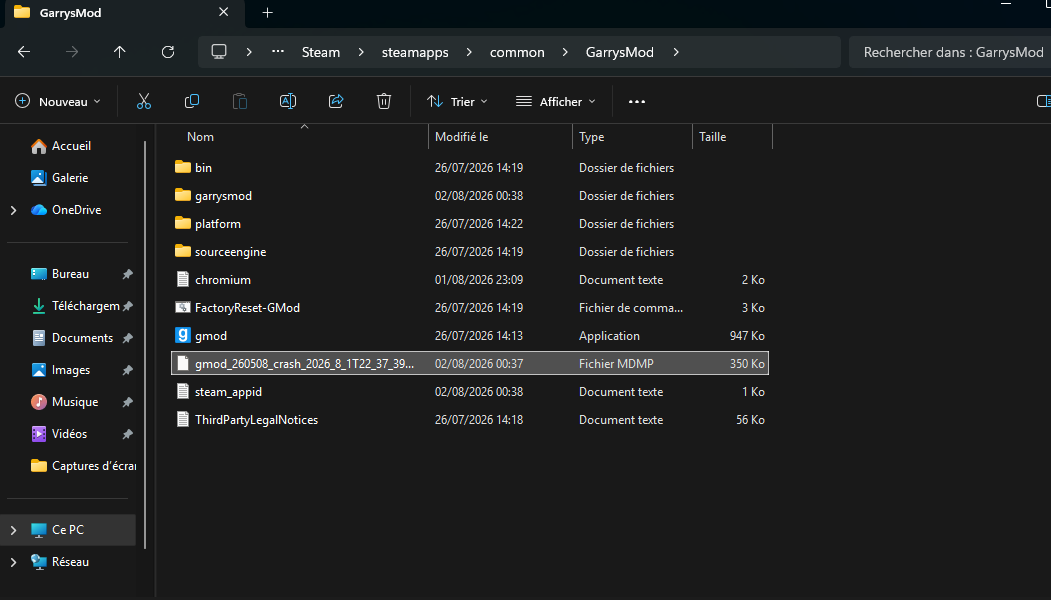Click Fichier MDMP type text
Screen dimensions: 1051x600
[616, 364]
